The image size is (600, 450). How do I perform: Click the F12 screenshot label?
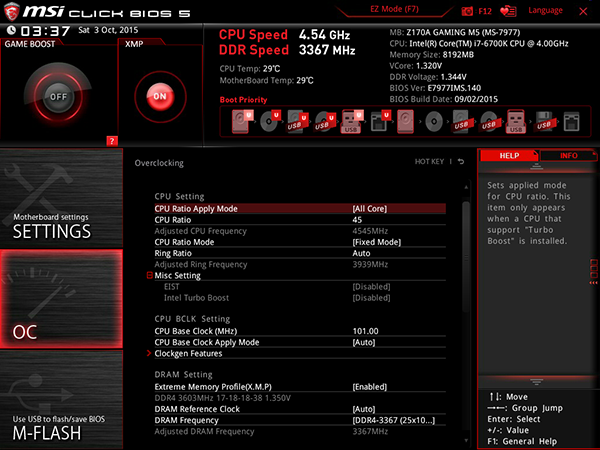click(x=485, y=11)
